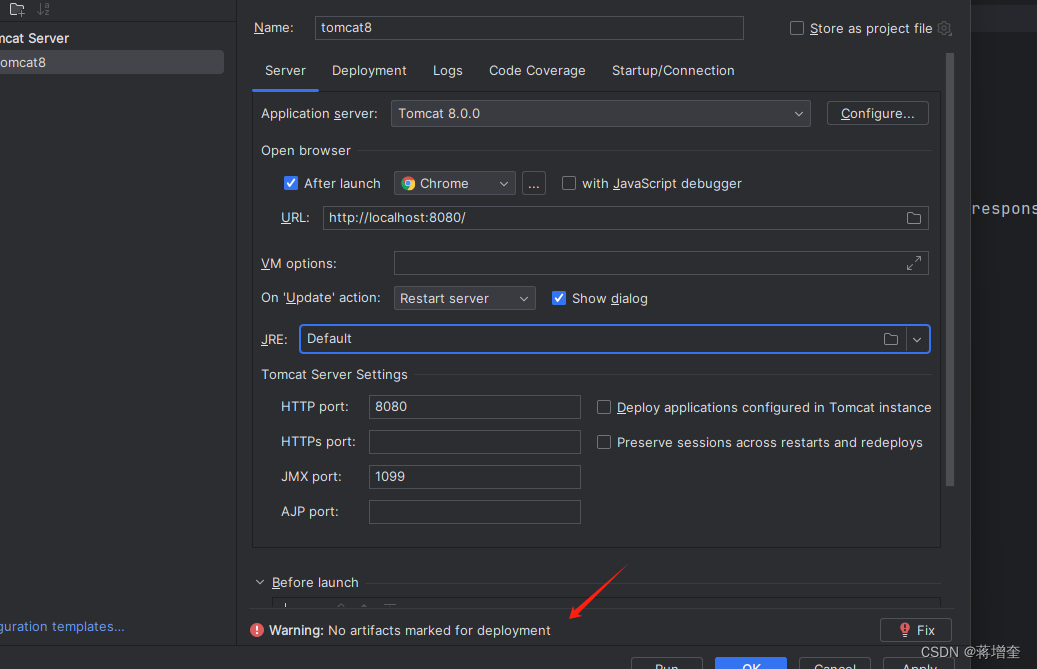Open the Application server dropdown
Image resolution: width=1037 pixels, height=669 pixels.
(601, 114)
